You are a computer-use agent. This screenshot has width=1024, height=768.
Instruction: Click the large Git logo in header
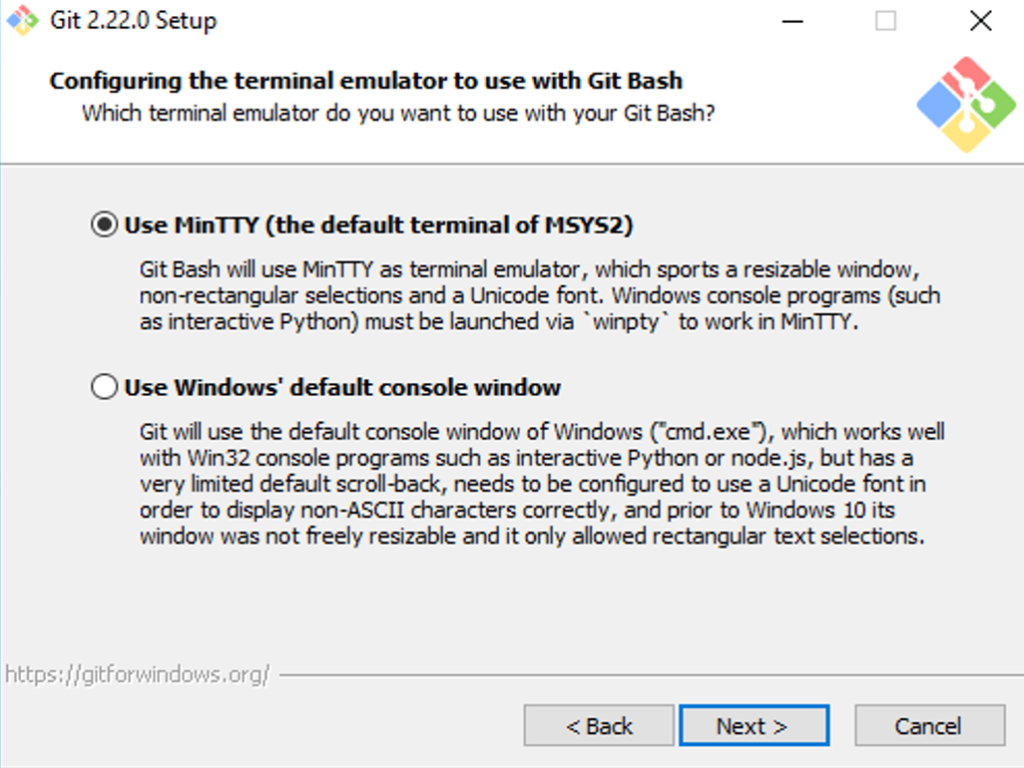[966, 104]
